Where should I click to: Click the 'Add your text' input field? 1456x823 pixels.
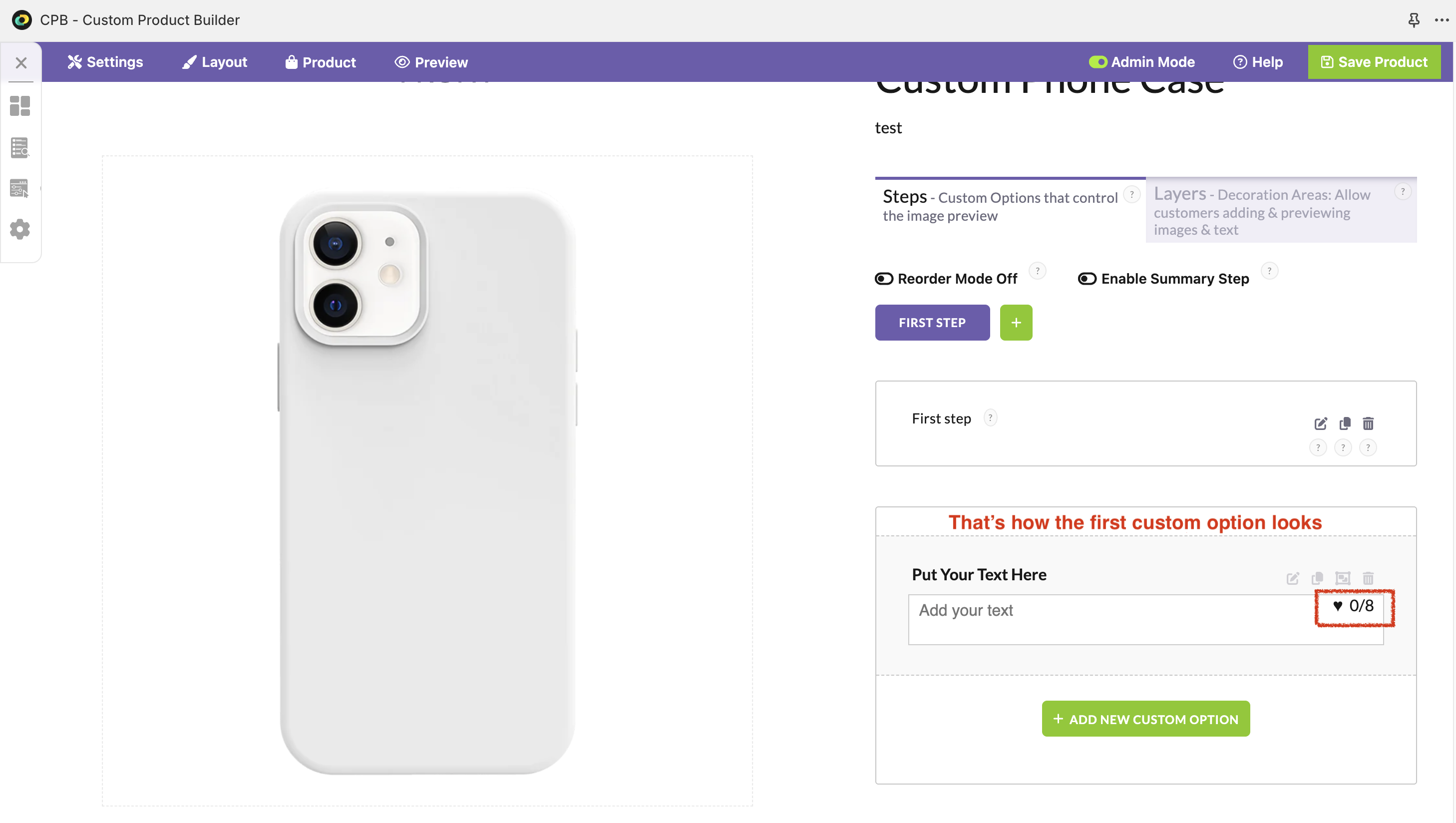1108,619
